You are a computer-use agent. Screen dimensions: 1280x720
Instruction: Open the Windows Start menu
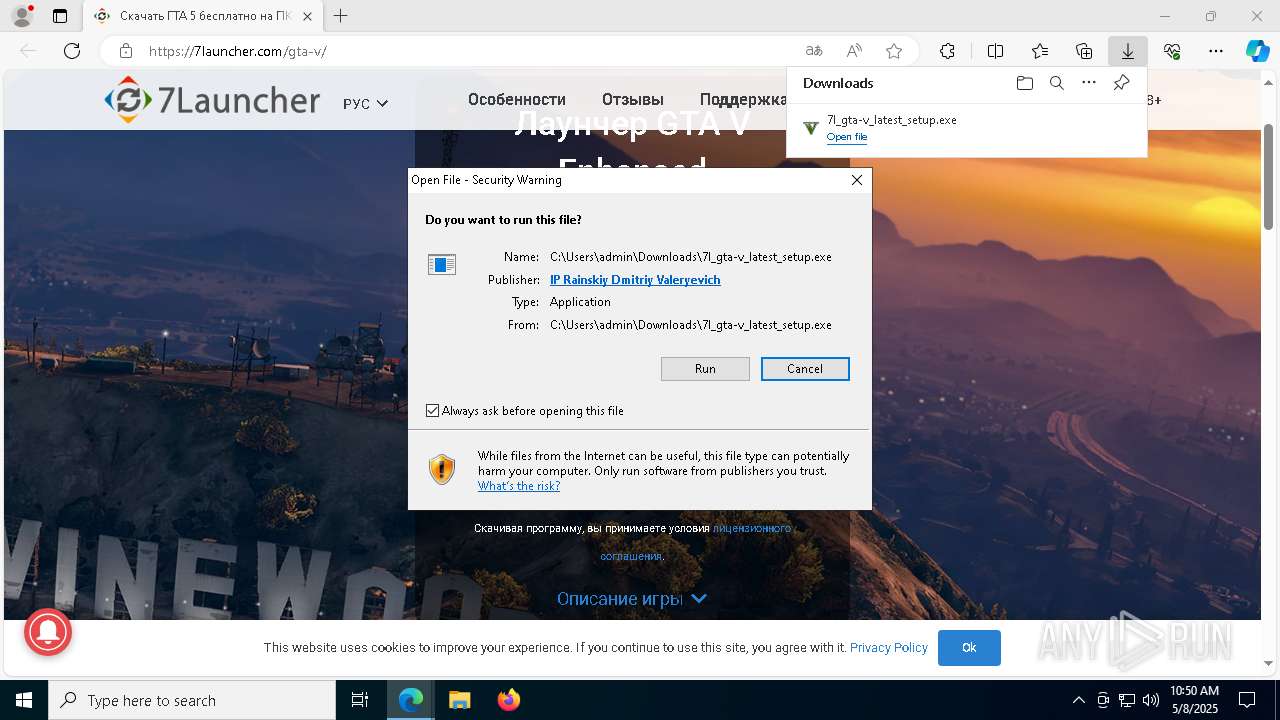click(24, 700)
